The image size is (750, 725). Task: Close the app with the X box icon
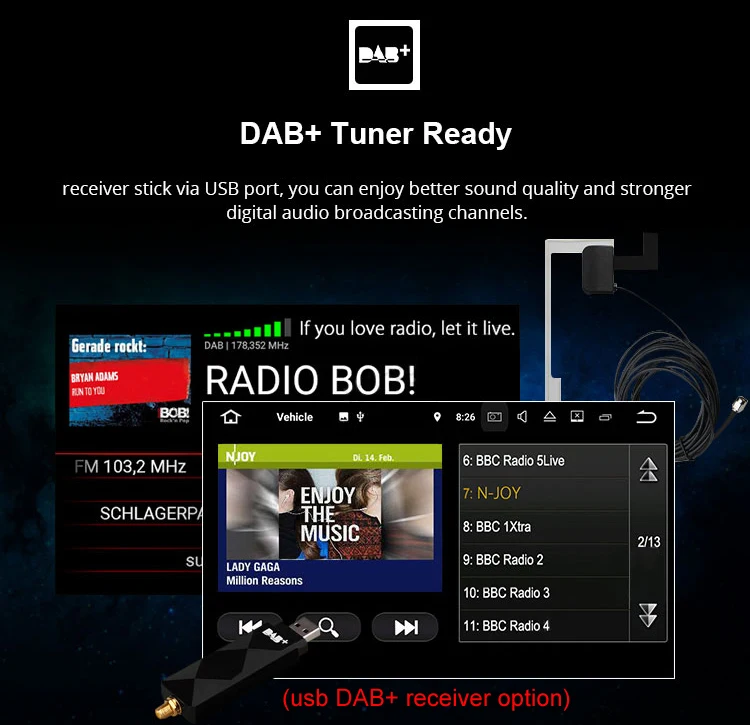pyautogui.click(x=577, y=417)
